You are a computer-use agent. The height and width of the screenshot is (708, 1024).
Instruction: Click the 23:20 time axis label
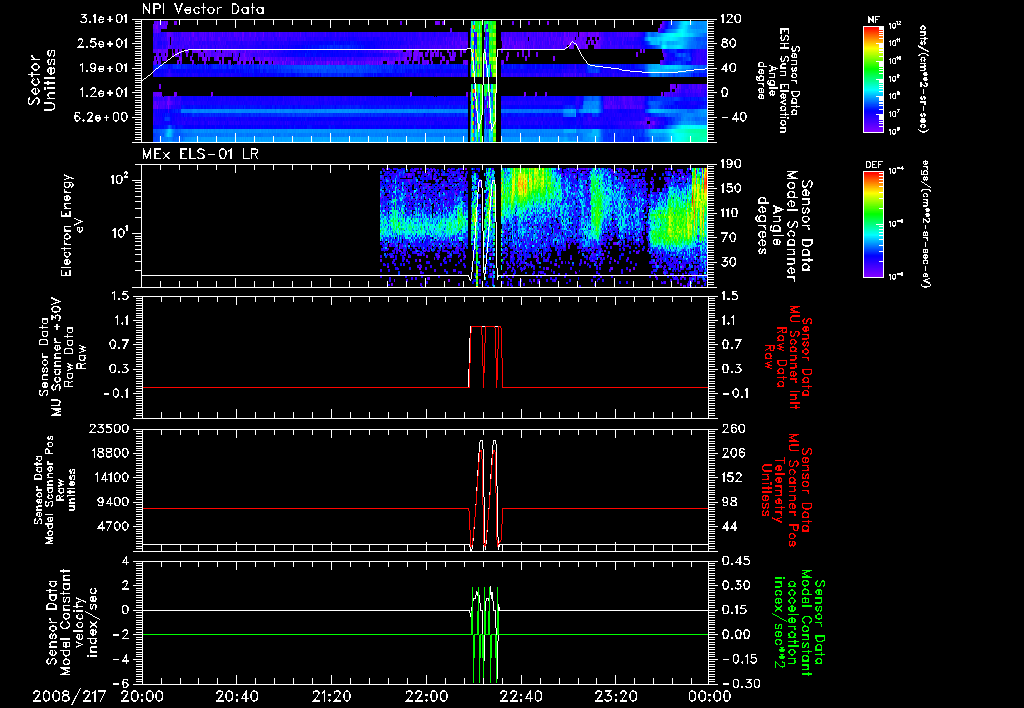click(616, 697)
